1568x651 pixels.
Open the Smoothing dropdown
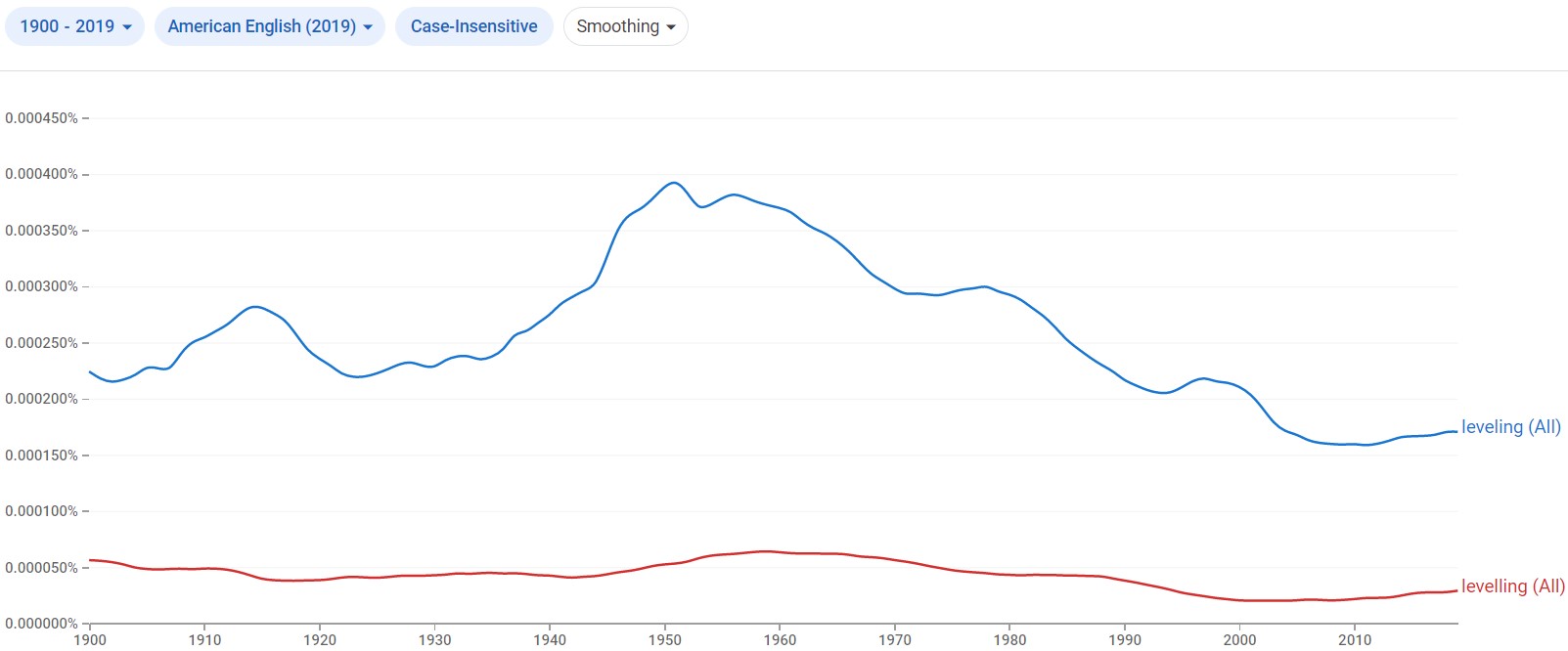pyautogui.click(x=625, y=26)
